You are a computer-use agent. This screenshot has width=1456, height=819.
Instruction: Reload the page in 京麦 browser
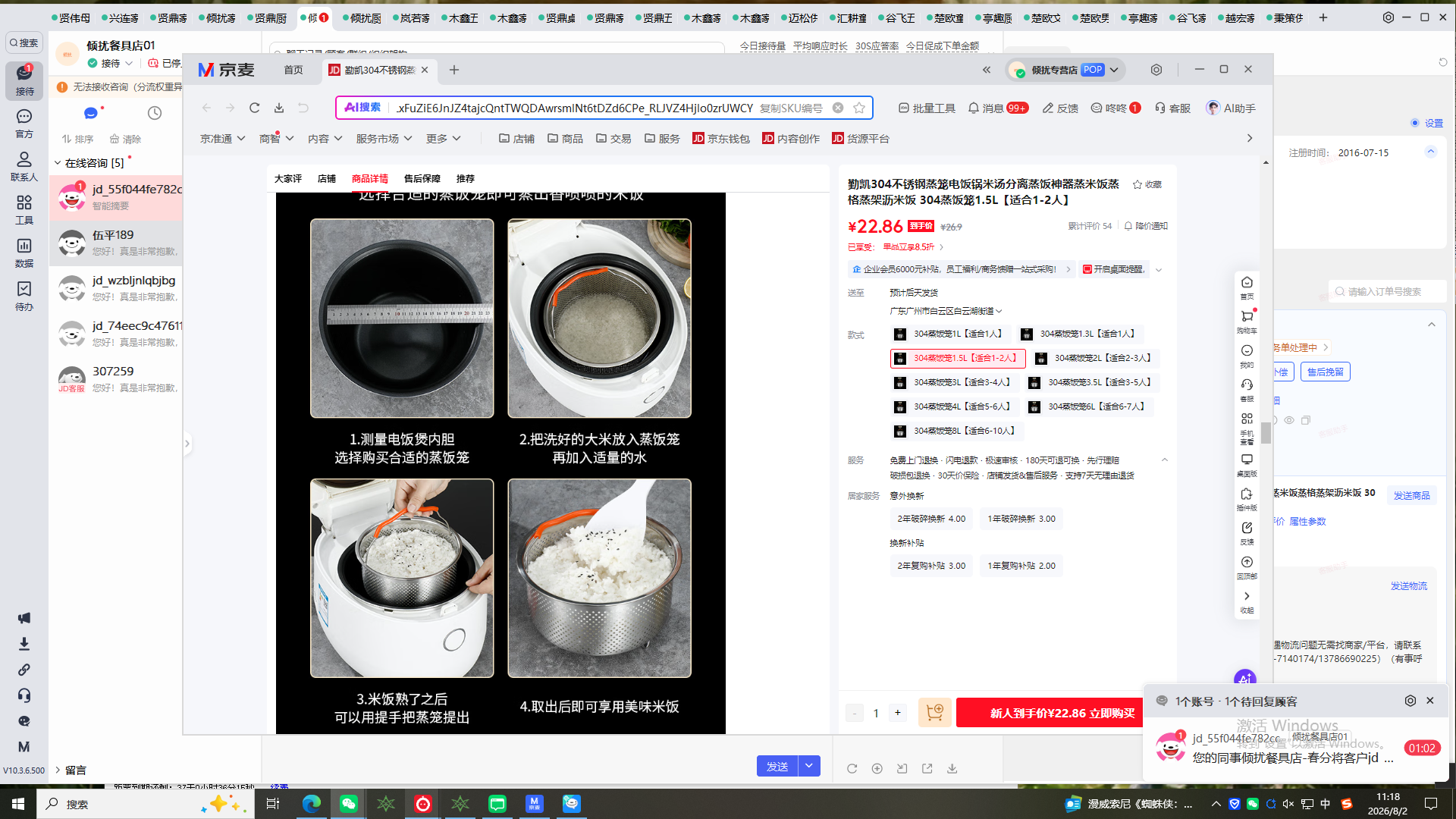[255, 108]
